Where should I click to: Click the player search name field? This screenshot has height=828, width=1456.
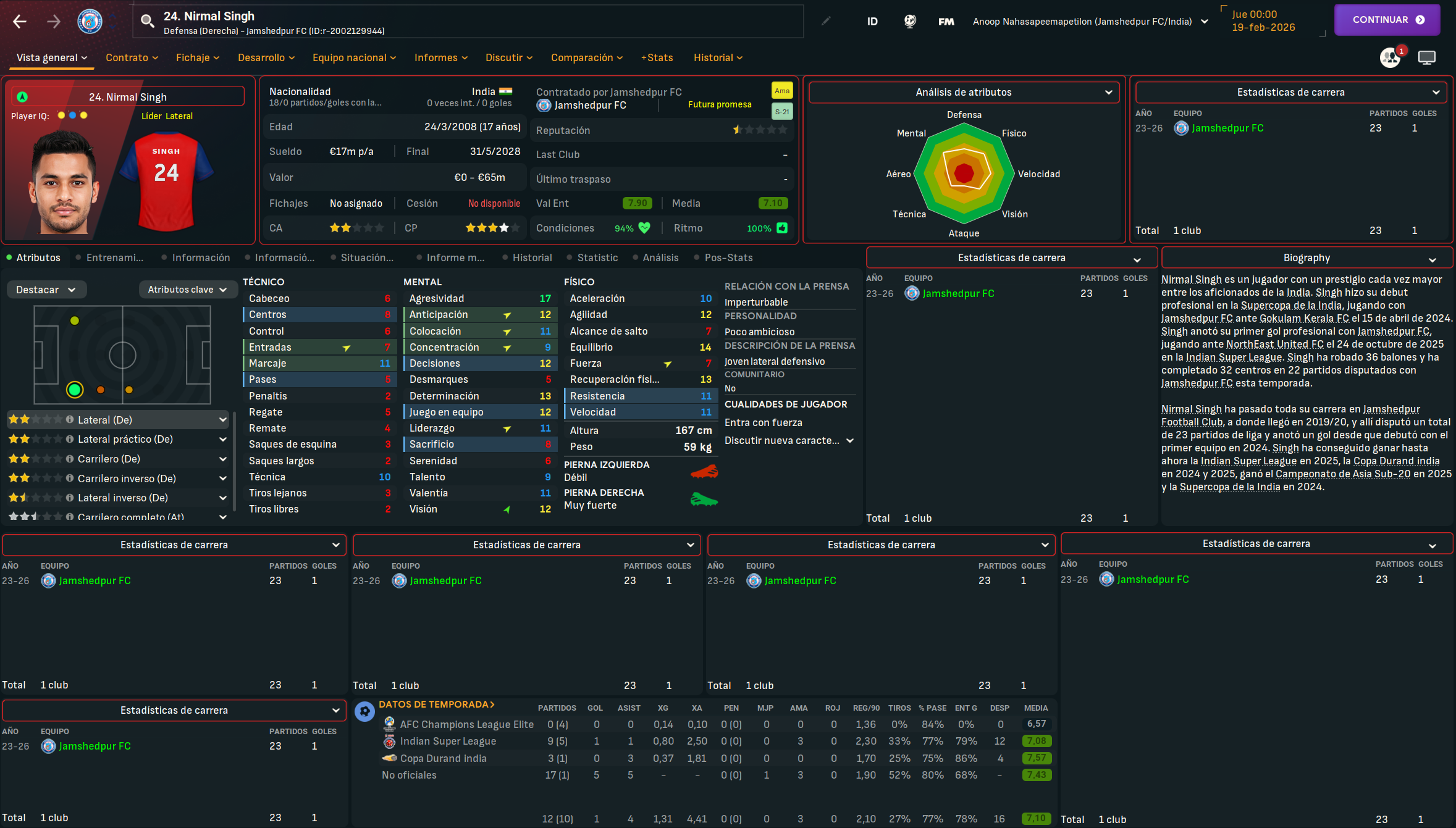[468, 22]
